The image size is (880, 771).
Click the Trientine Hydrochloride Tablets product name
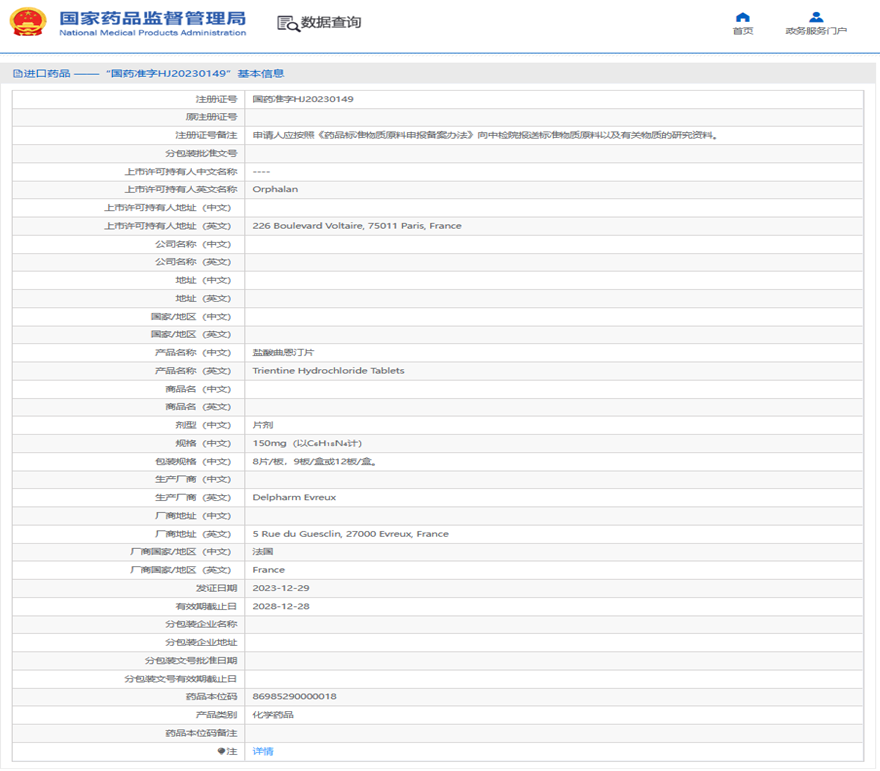point(328,370)
